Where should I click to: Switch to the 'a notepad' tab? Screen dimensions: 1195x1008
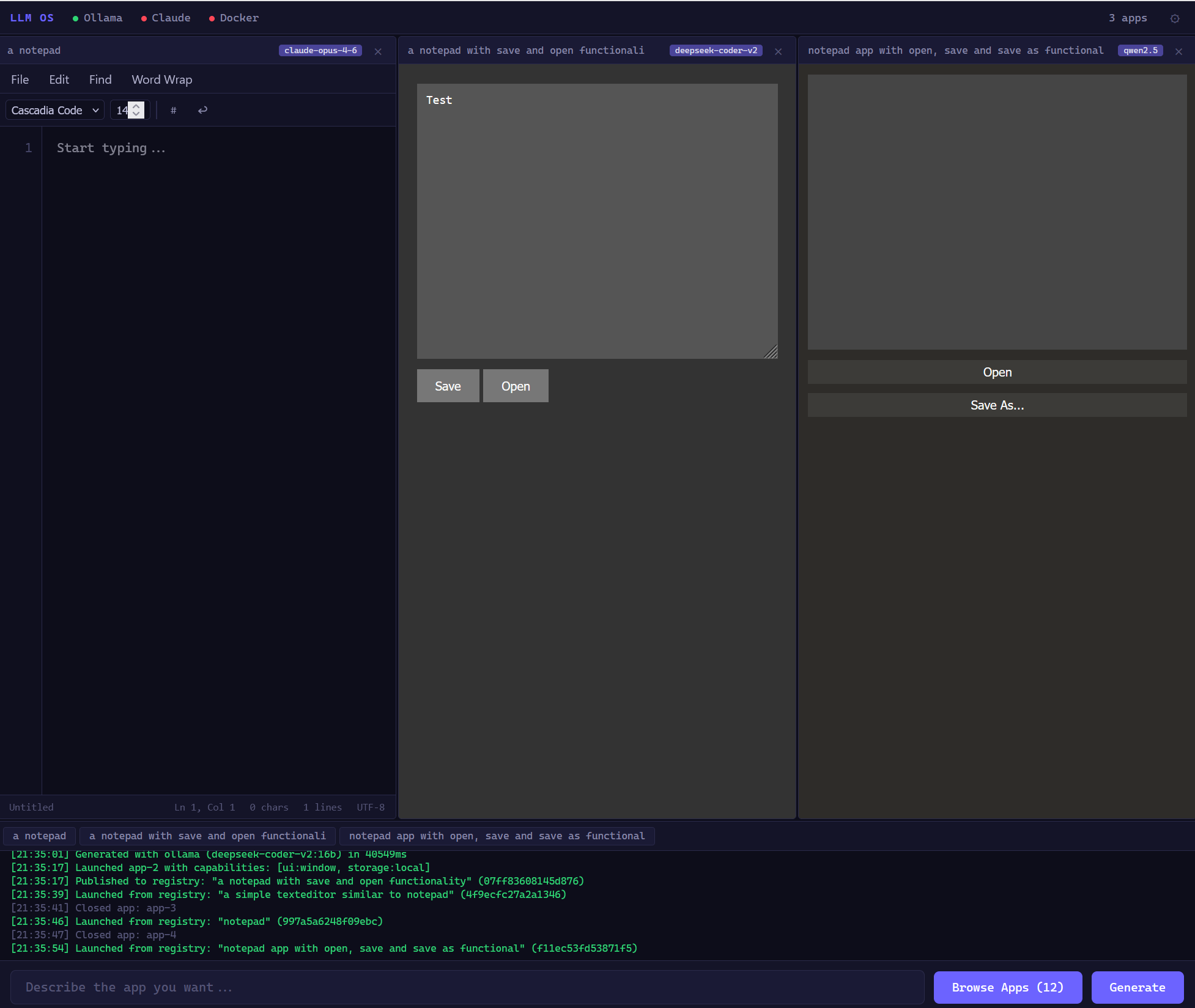(39, 836)
